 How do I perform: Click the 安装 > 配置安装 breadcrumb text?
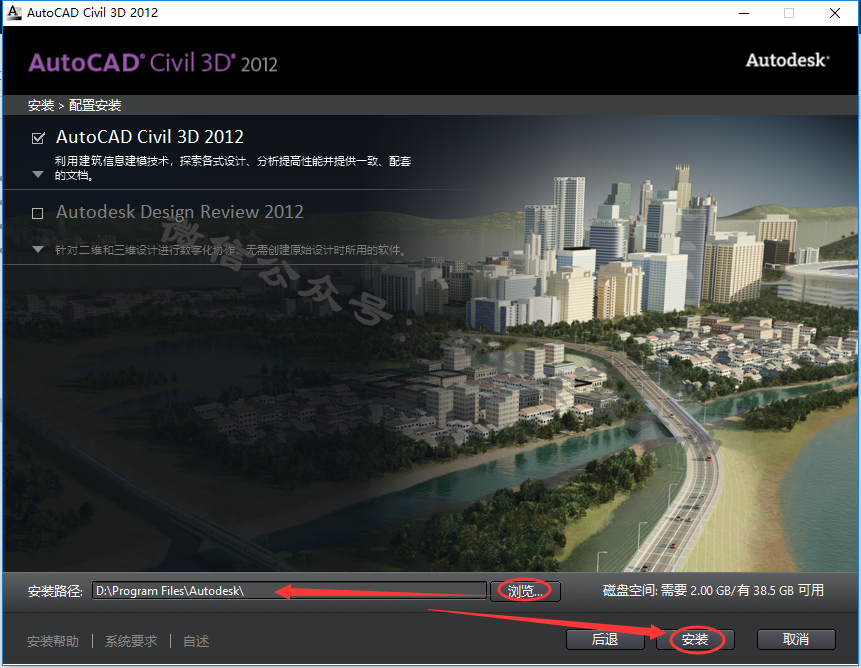pyautogui.click(x=75, y=105)
